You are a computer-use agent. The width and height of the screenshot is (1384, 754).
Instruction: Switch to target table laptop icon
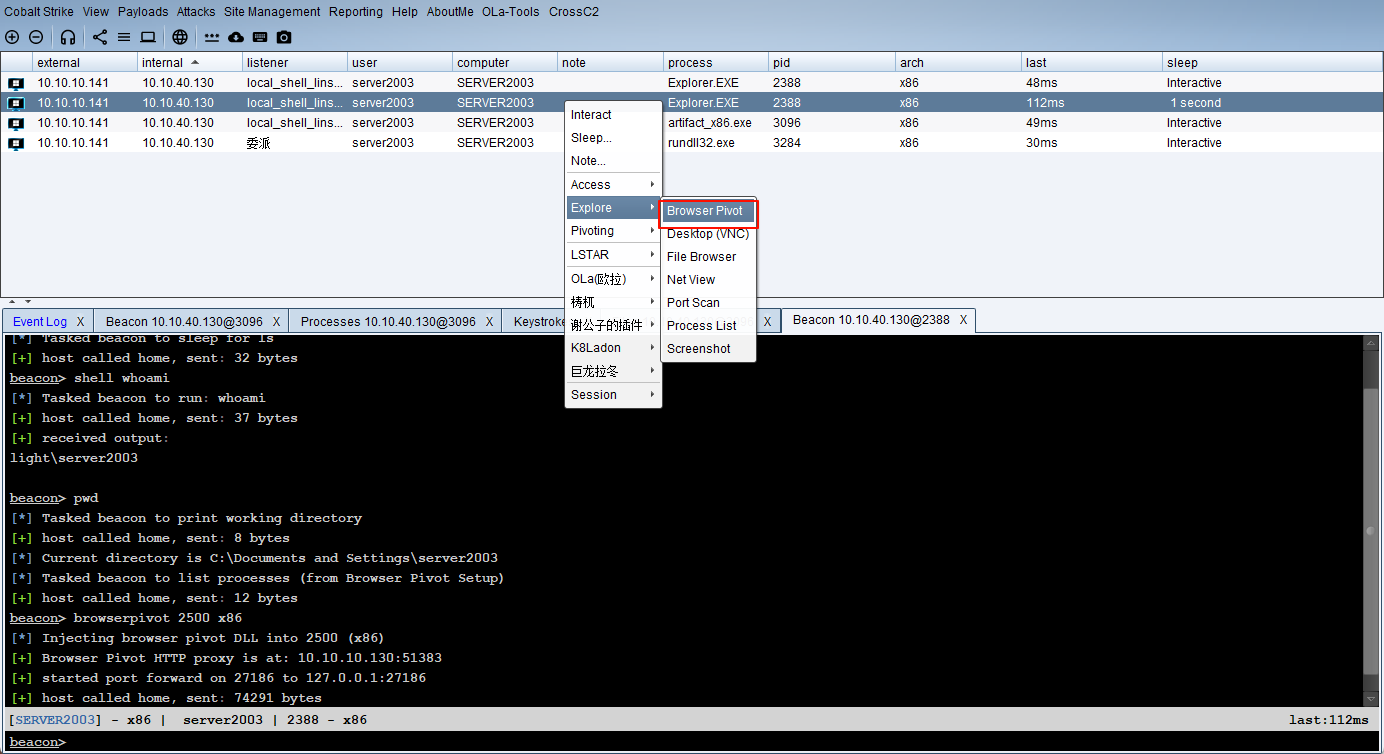click(x=148, y=37)
